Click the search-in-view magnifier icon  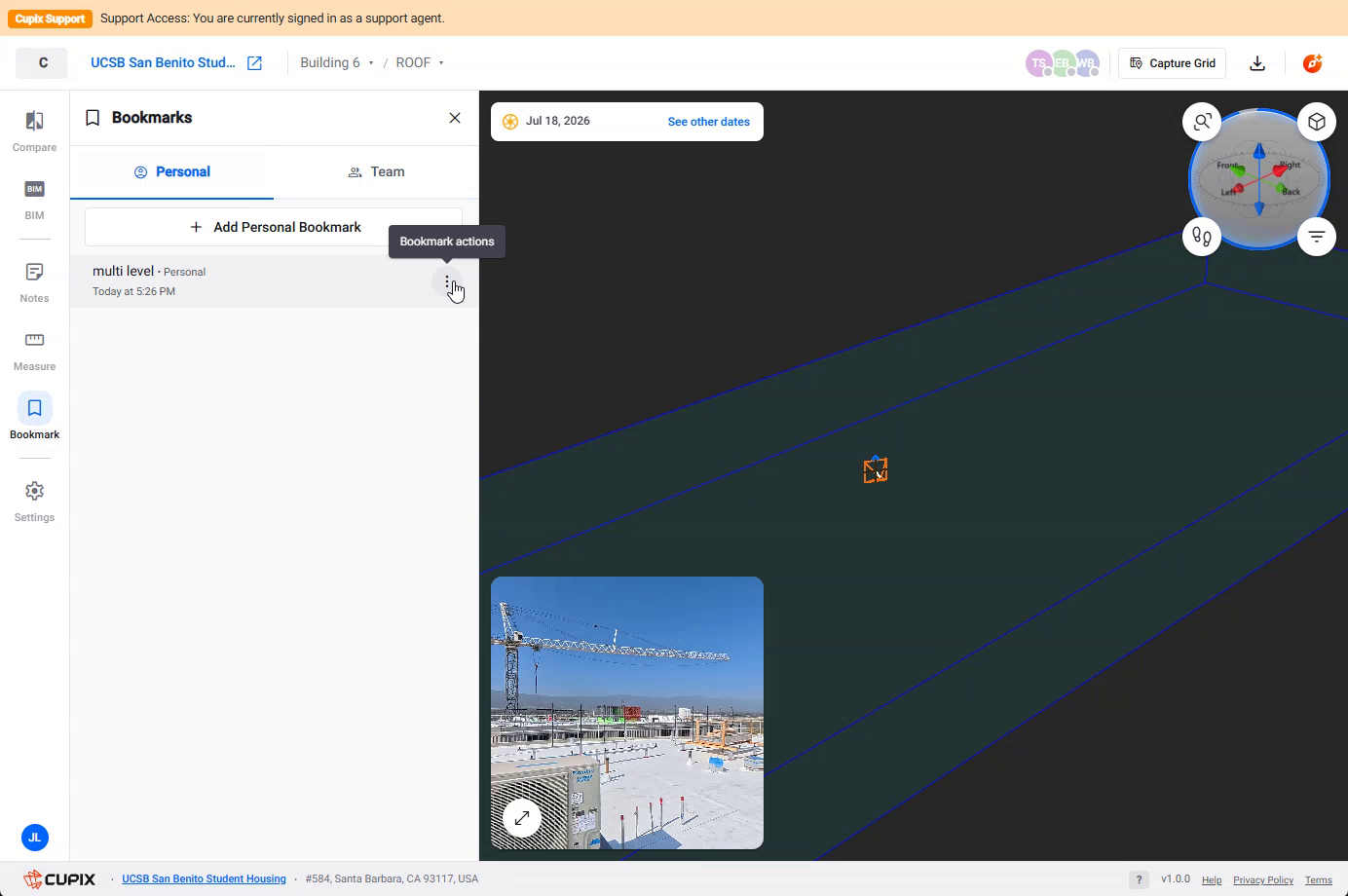1203,122
